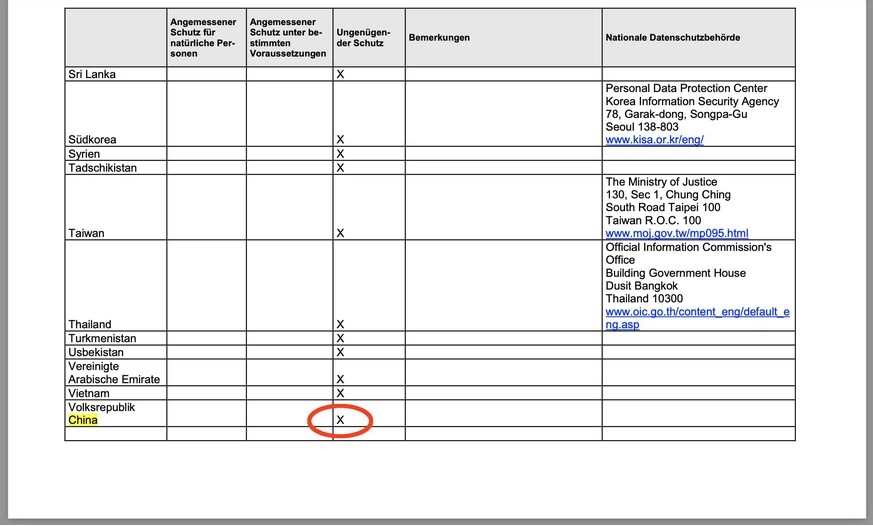Open the www.moj.gov.tw/mp095.html link
The image size is (873, 526).
click(x=676, y=233)
